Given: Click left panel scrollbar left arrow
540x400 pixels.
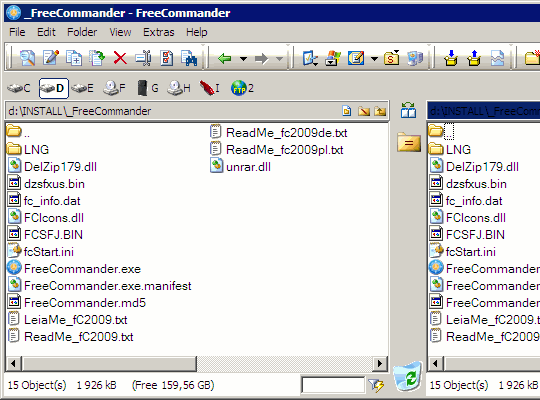Looking at the screenshot, I should (13, 363).
